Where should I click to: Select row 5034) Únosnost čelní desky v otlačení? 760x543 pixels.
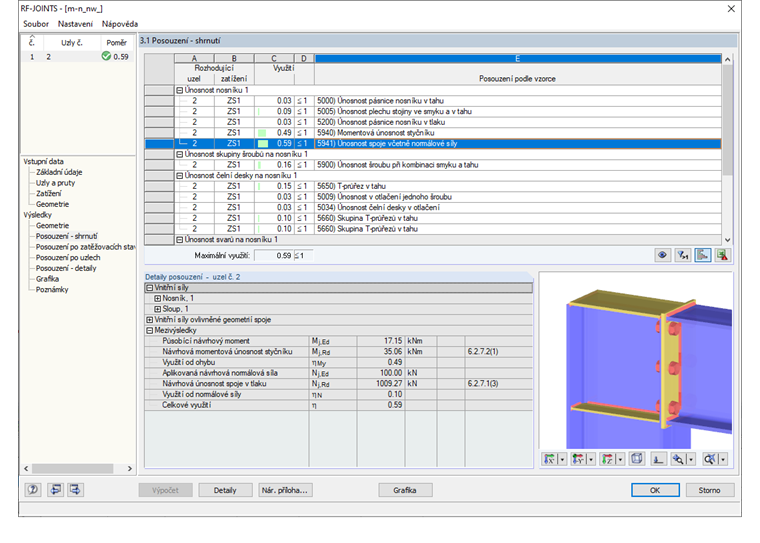(433, 208)
